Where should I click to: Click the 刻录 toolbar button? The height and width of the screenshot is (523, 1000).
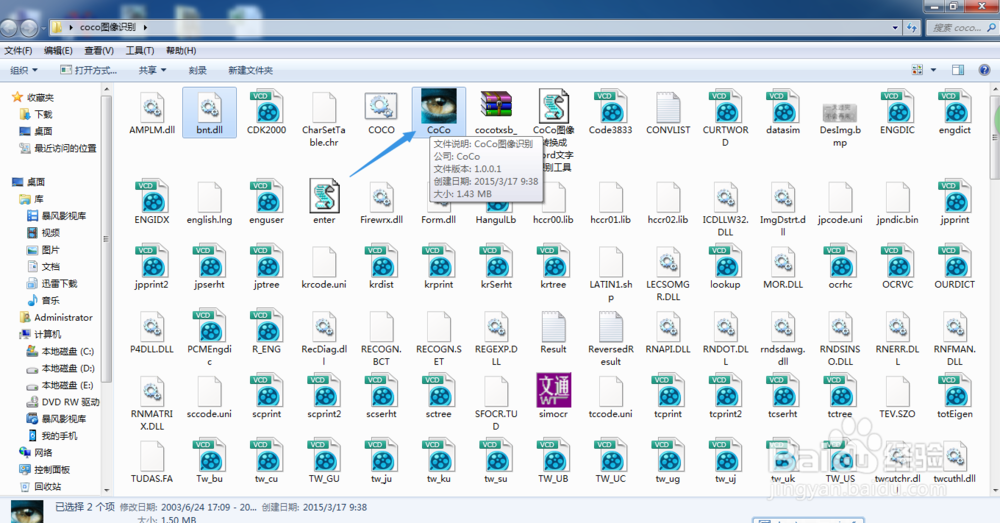pos(198,70)
